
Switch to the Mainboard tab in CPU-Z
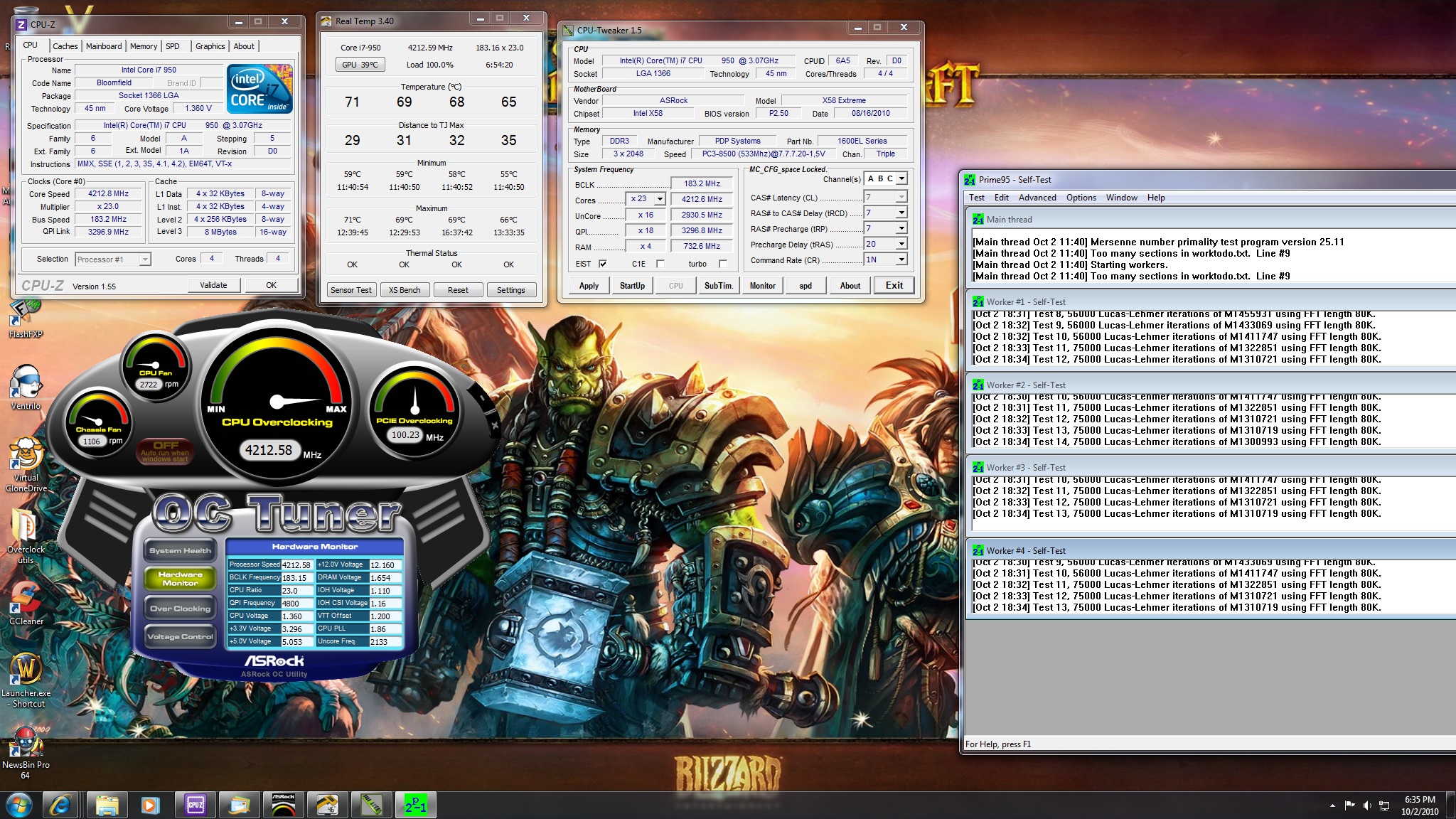pyautogui.click(x=104, y=46)
